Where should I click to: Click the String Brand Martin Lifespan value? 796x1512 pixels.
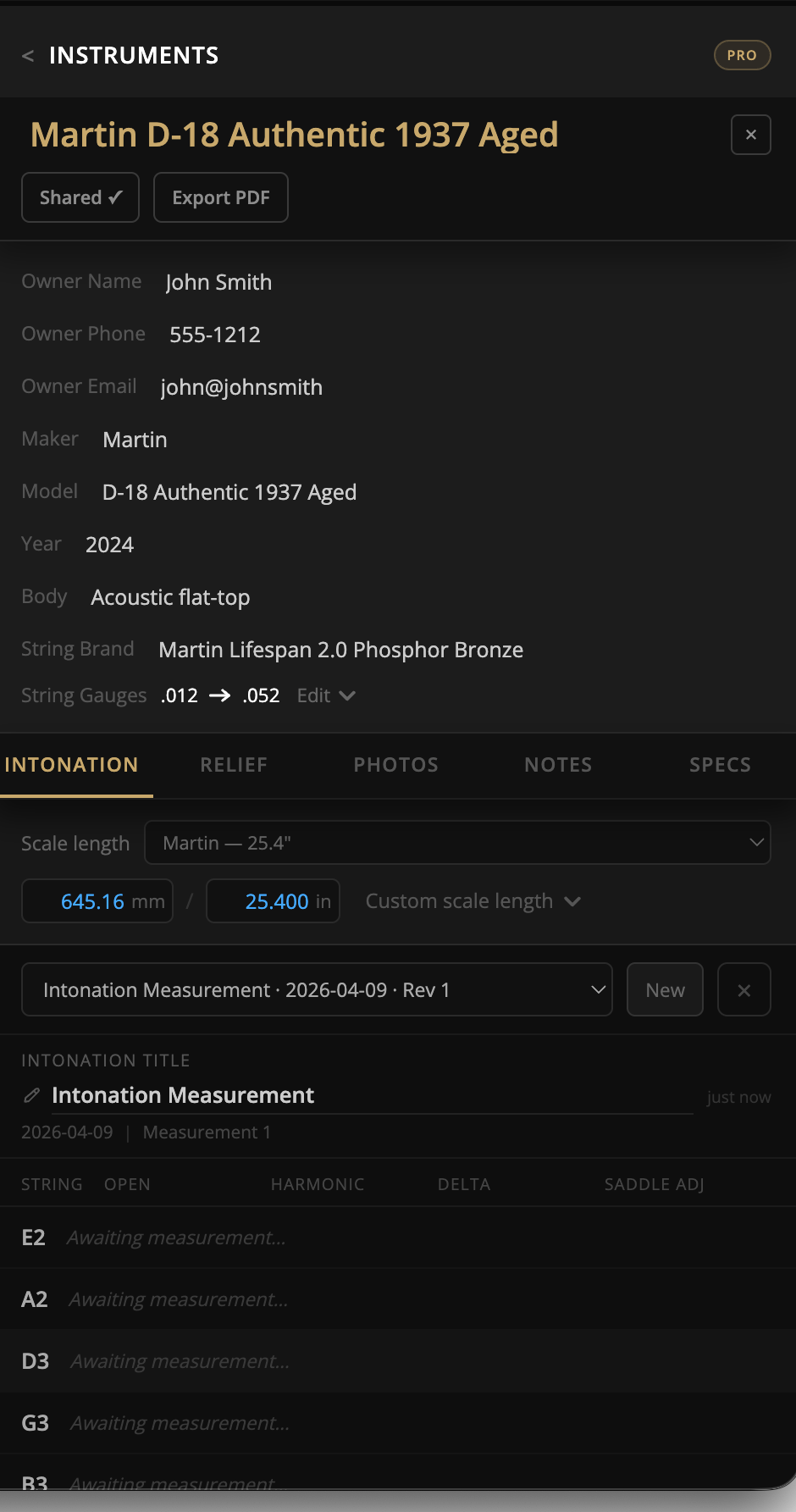coord(340,650)
